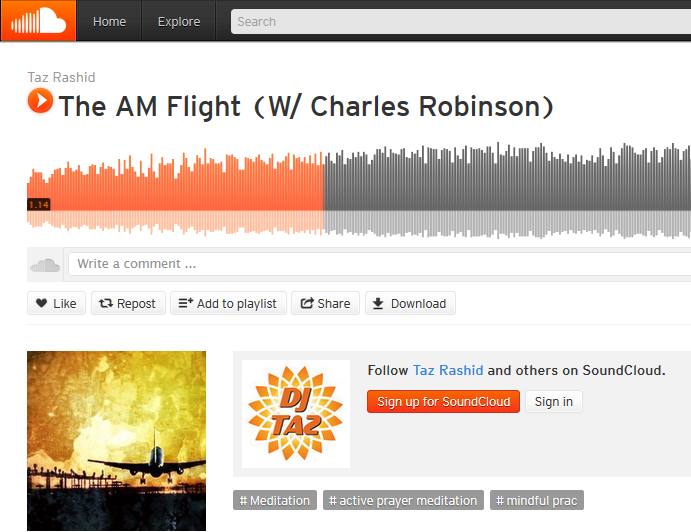Screen dimensions: 691x532
Task: Open the Explore menu item
Action: [179, 21]
